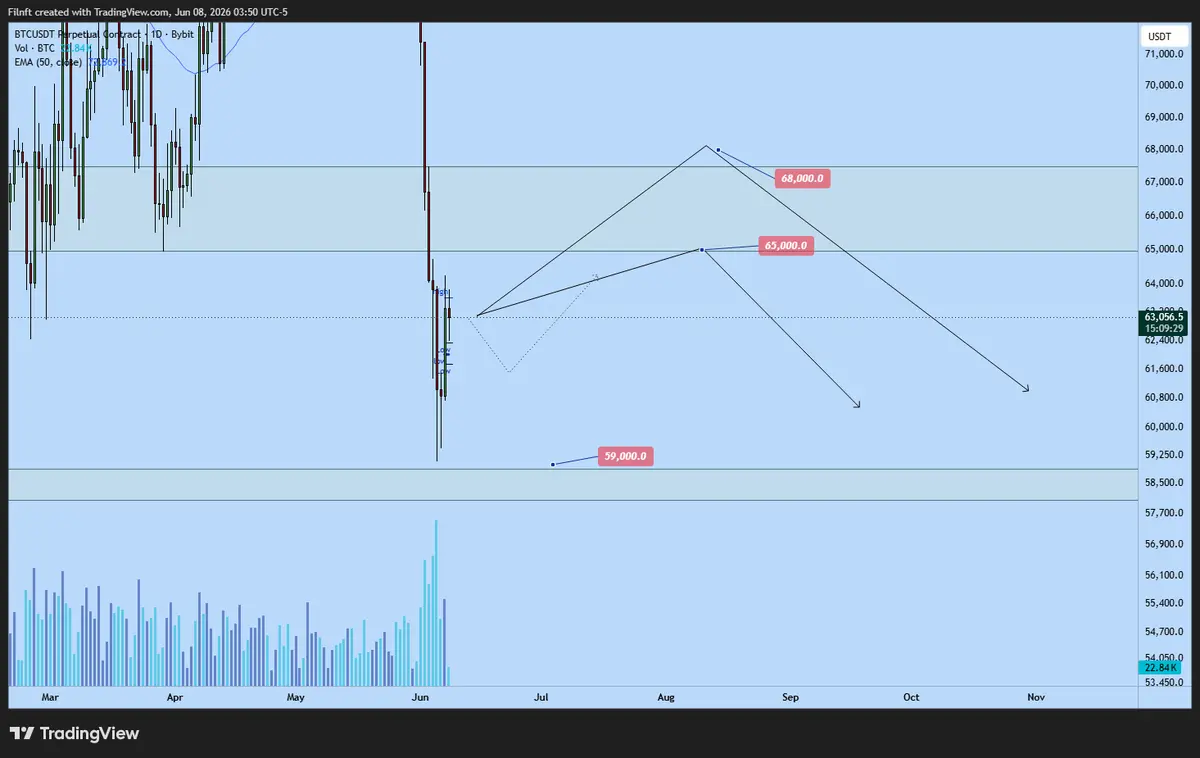Select the 68,000.0 price callout label
The image size is (1200, 758).
pos(803,178)
